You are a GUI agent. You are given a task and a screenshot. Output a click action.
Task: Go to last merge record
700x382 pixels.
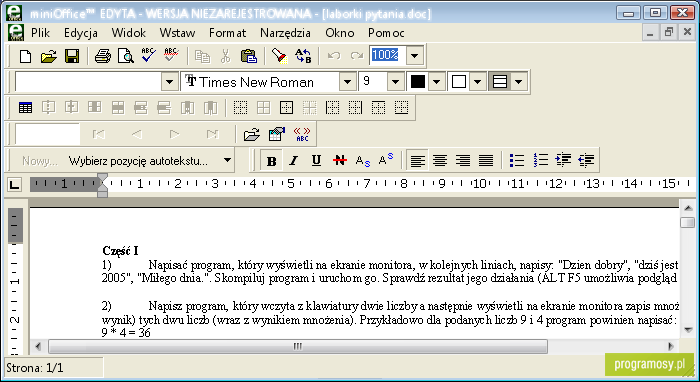pos(212,134)
